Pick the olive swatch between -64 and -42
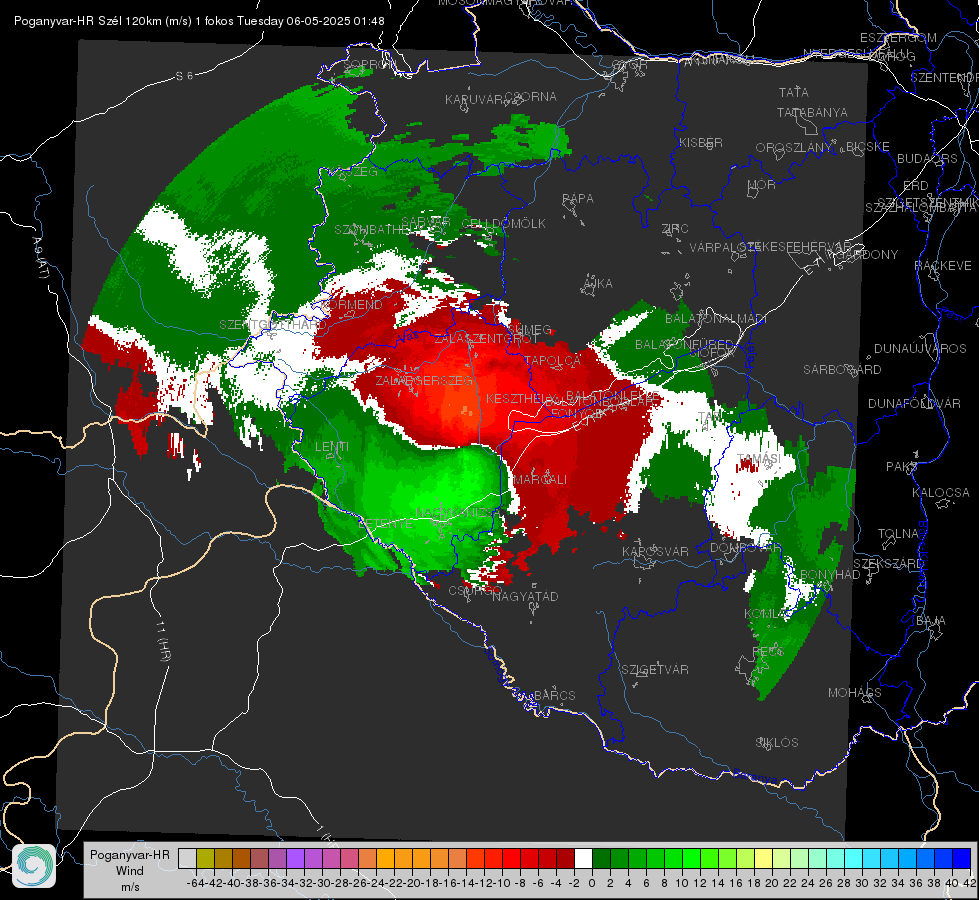This screenshot has height=900, width=979. 205,858
